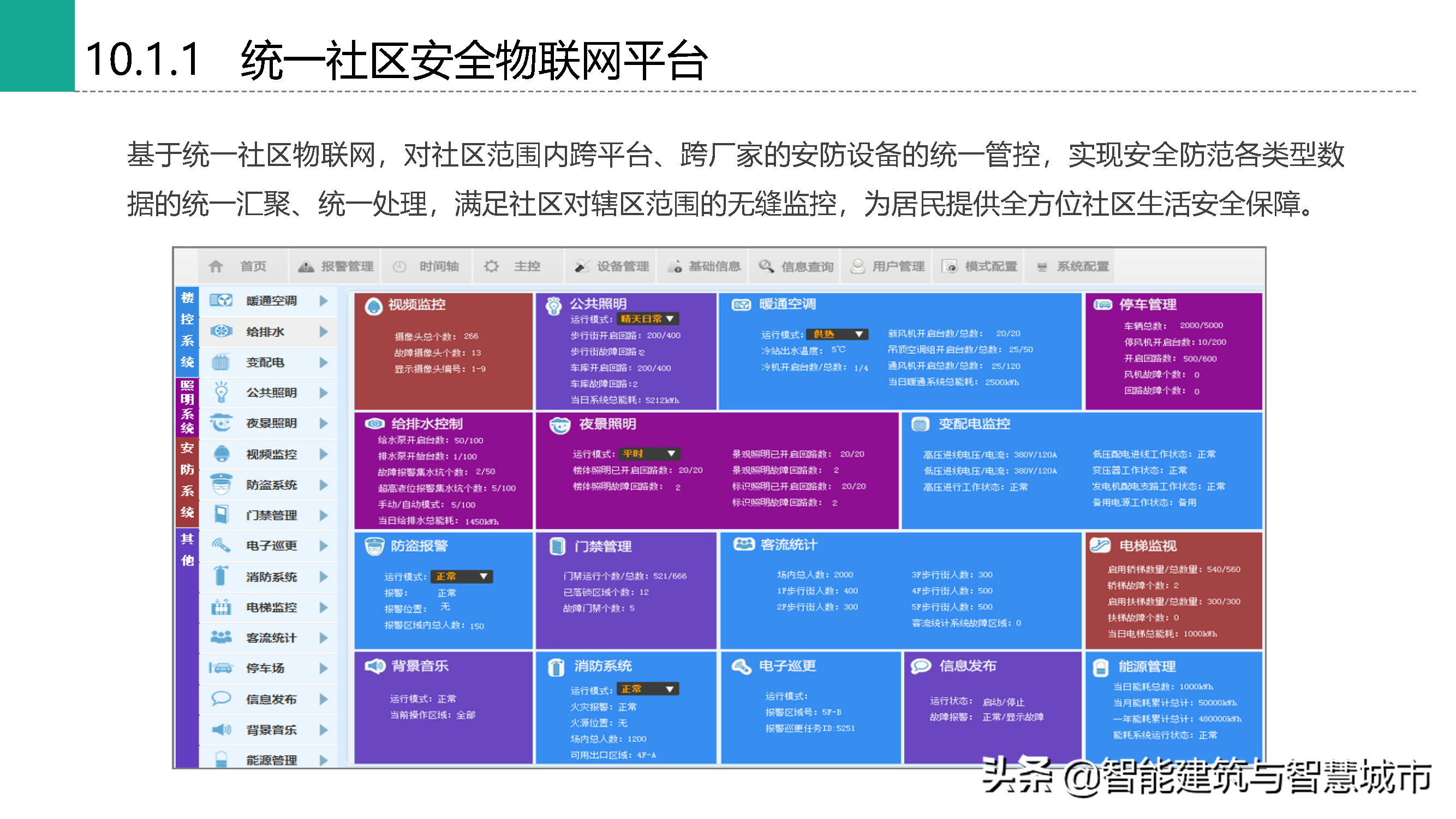
Task: Open 防盗报警 运行模式 dropdown
Action: tap(462, 577)
